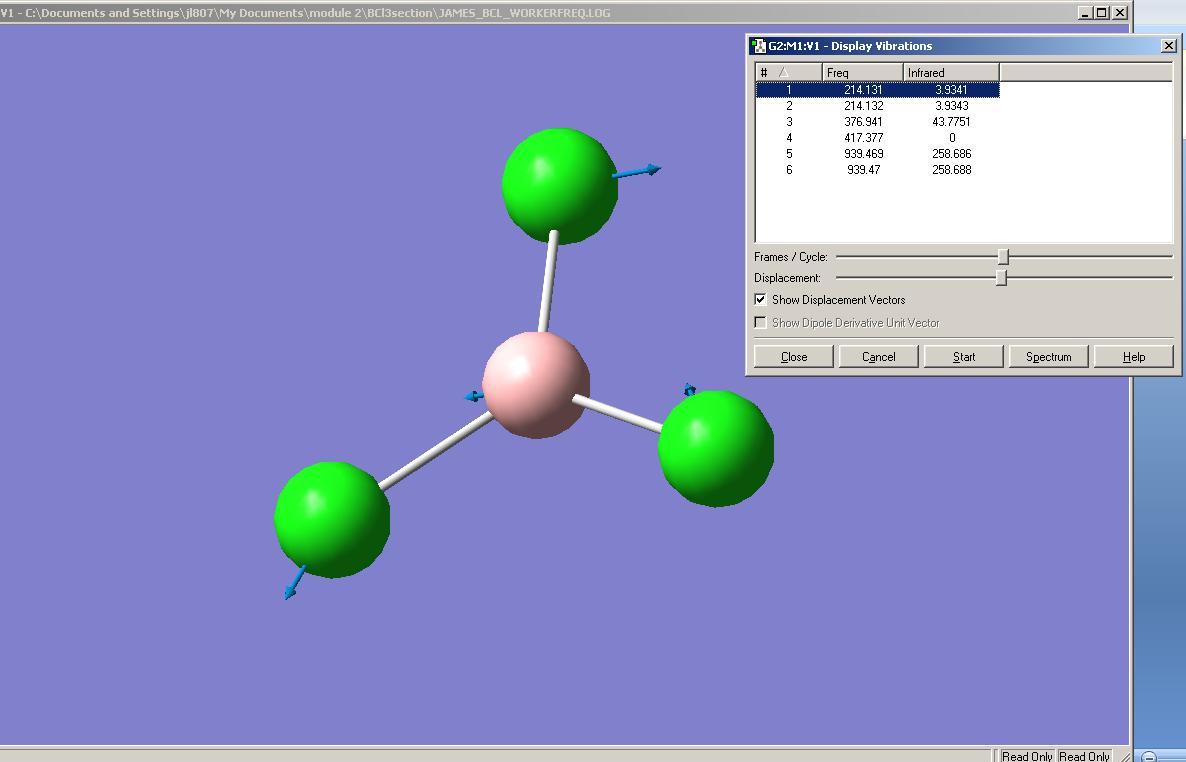Sort by the # column header
The height and width of the screenshot is (762, 1186).
(789, 73)
